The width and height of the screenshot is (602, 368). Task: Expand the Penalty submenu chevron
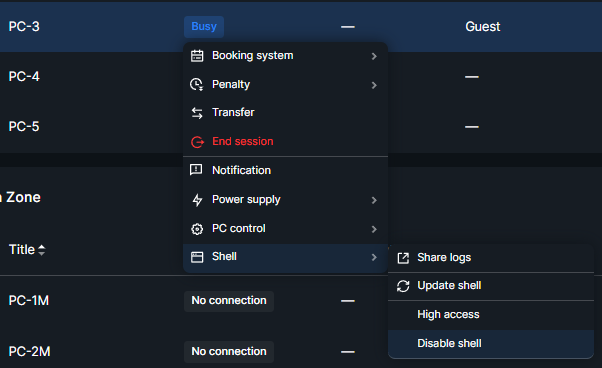tap(374, 85)
